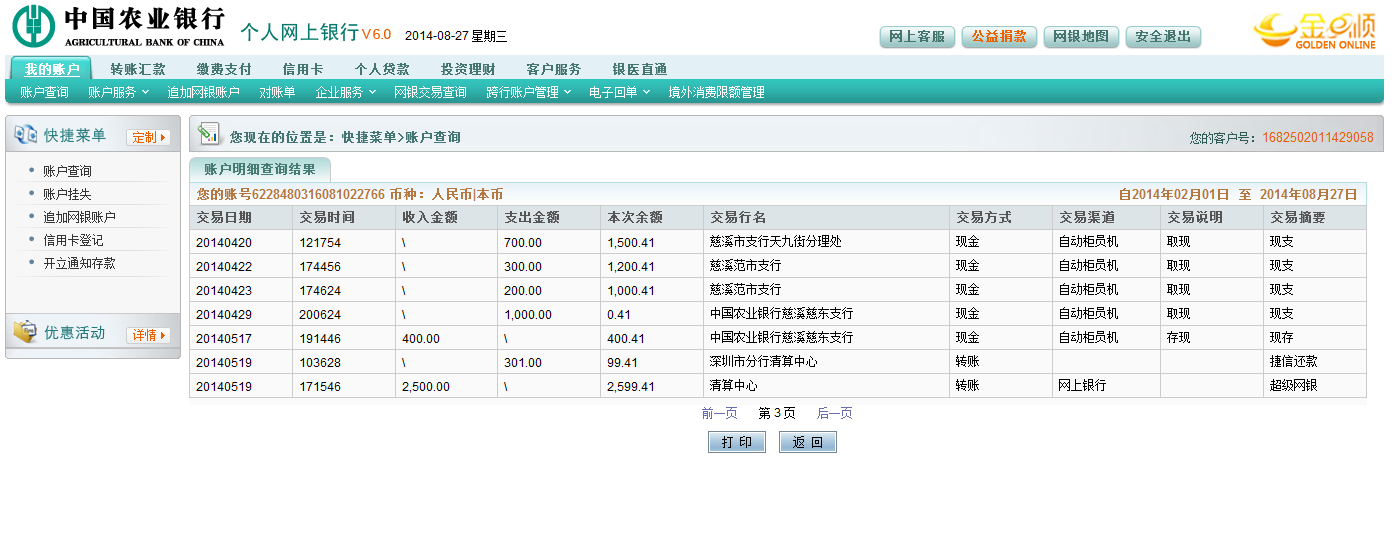Click the current location page icon

pyautogui.click(x=209, y=134)
